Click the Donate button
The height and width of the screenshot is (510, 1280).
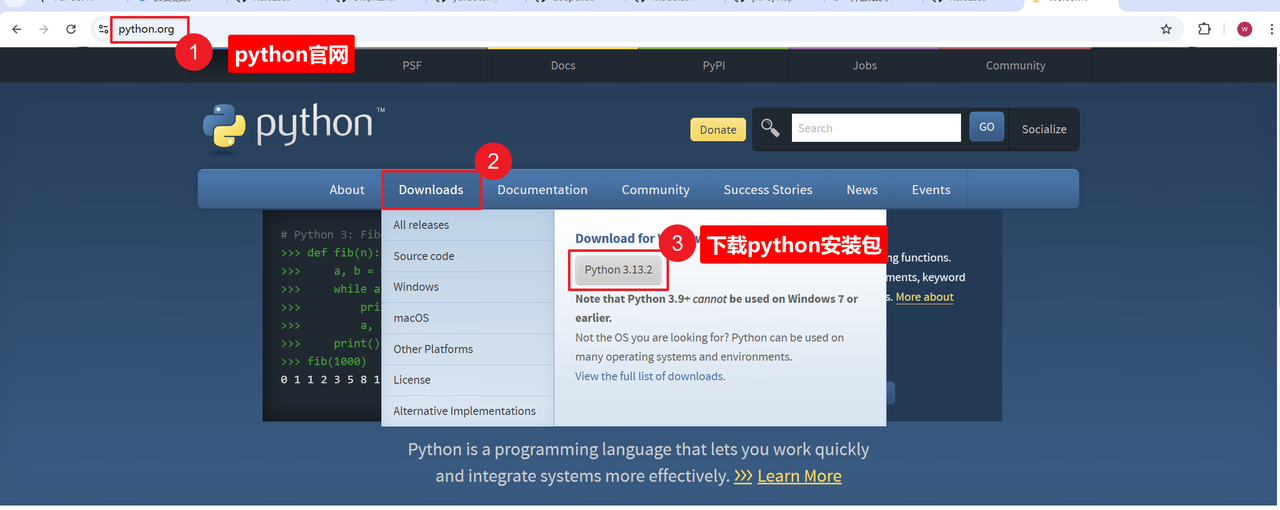point(718,130)
